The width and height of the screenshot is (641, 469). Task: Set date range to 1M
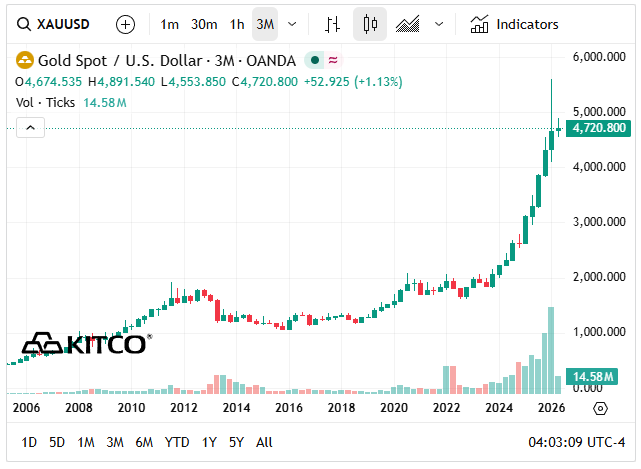pos(86,442)
